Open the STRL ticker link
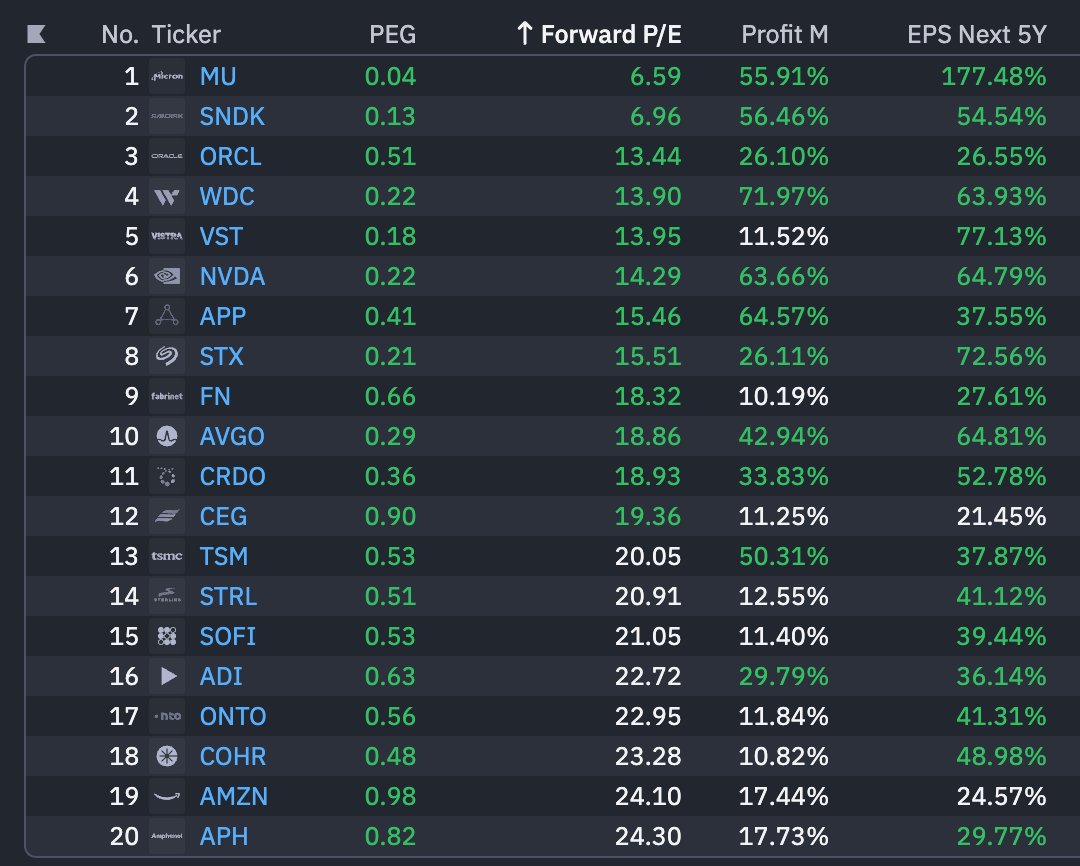The width and height of the screenshot is (1080, 866). pos(228,596)
